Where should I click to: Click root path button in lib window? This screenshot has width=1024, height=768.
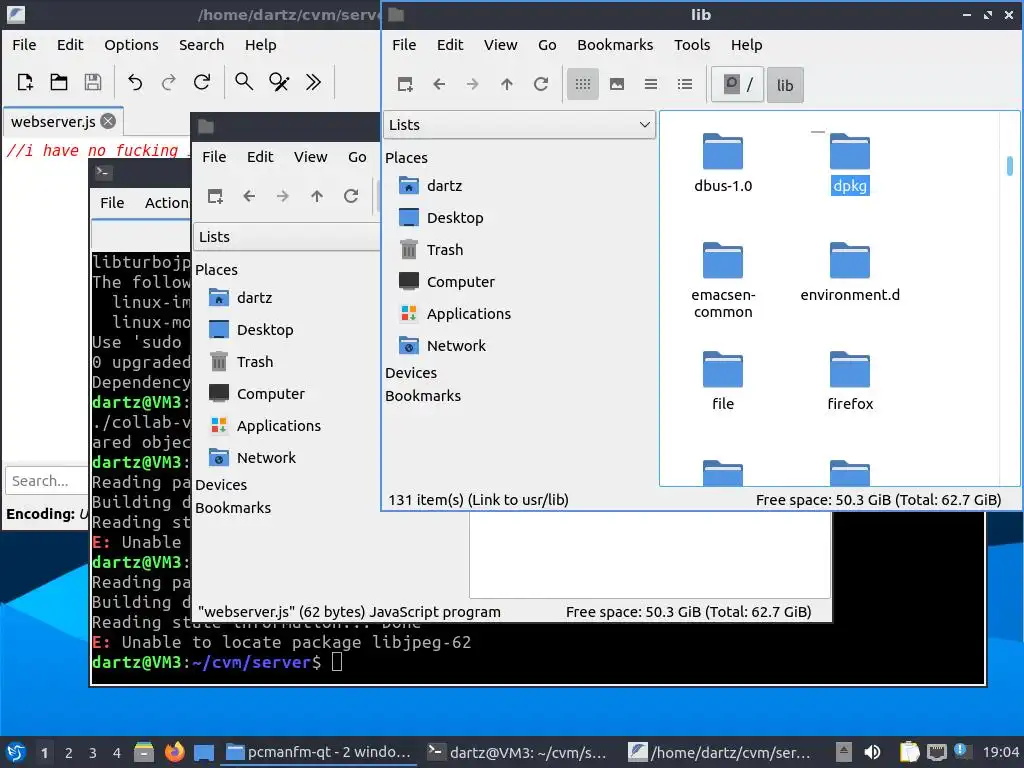pyautogui.click(x=737, y=85)
